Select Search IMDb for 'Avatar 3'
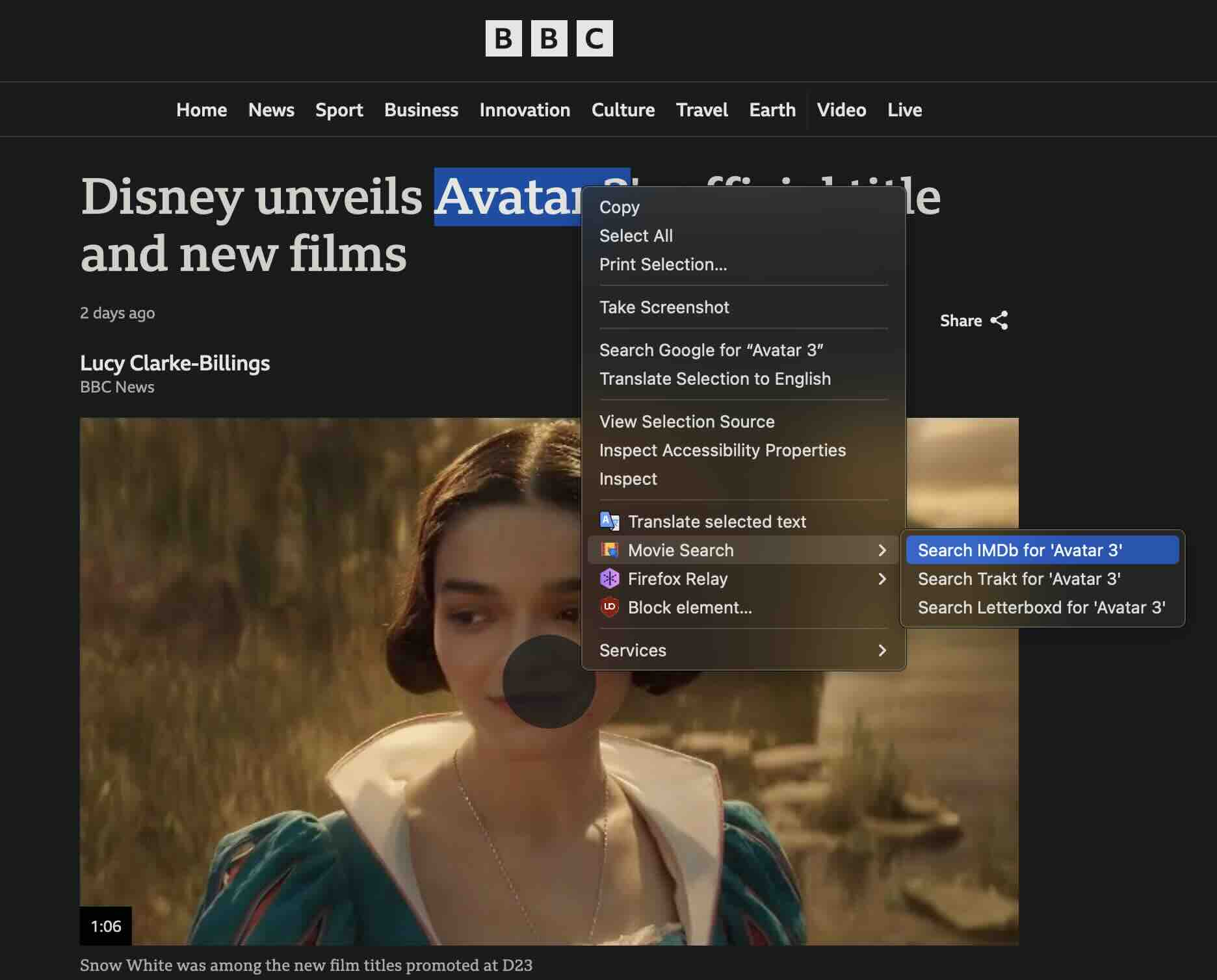The image size is (1217, 980). coord(1042,550)
